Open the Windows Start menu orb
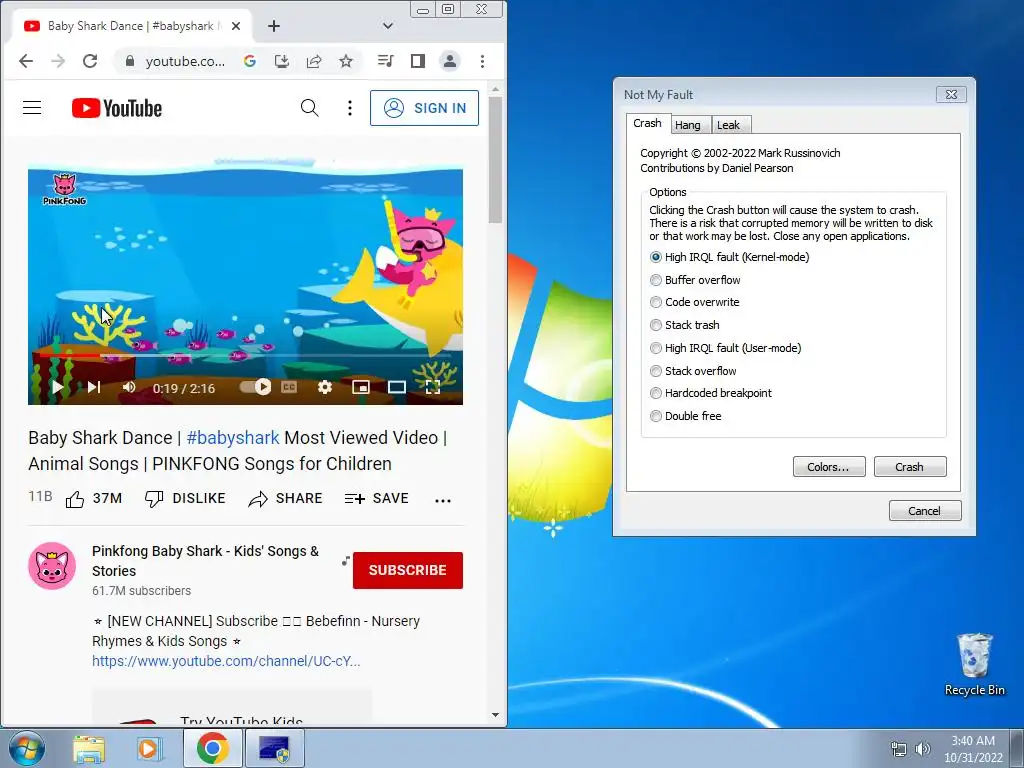This screenshot has height=768, width=1024. coord(27,748)
